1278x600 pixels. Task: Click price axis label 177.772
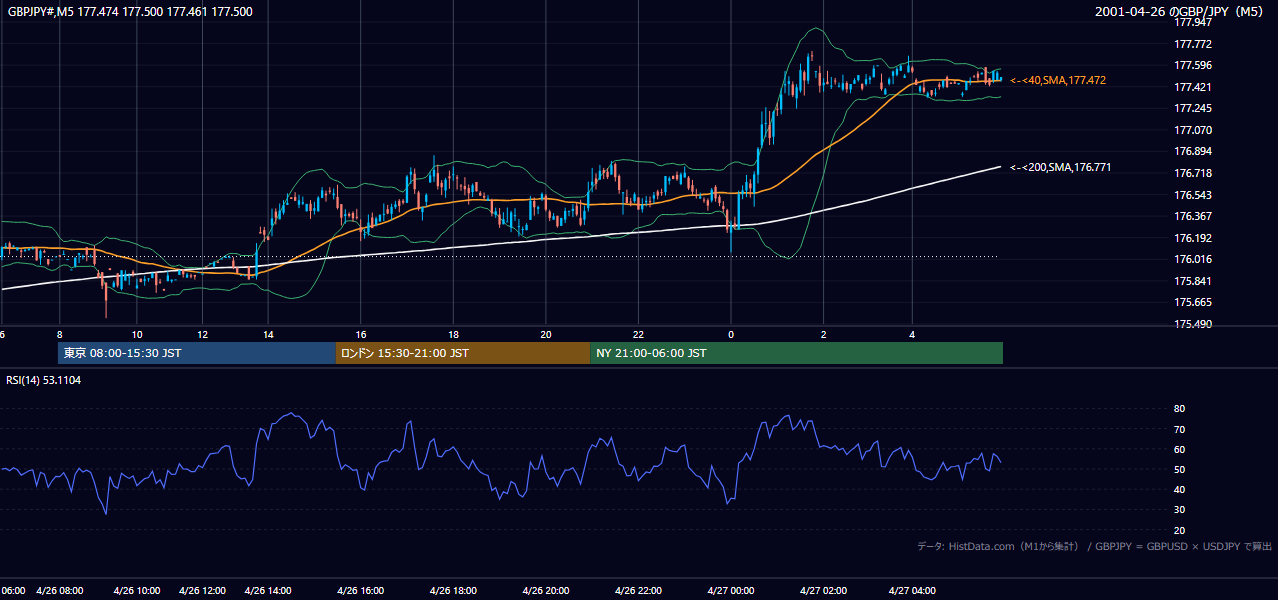tap(1193, 44)
